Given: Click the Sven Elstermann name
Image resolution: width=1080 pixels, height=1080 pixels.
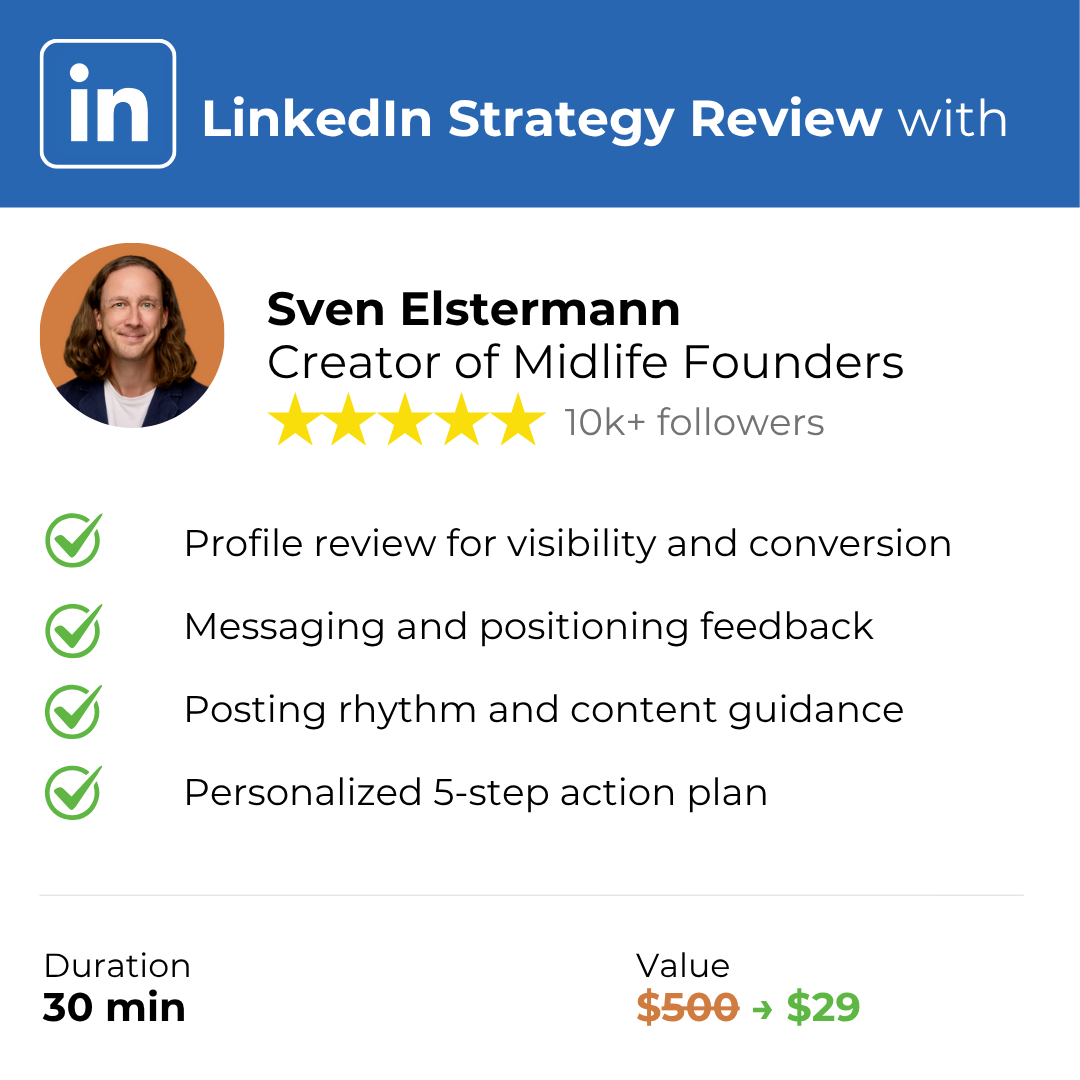Looking at the screenshot, I should coord(474,309).
